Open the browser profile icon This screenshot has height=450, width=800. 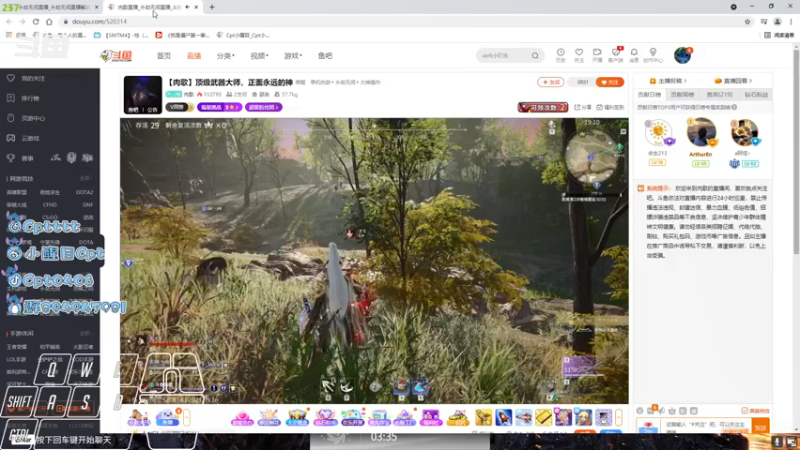(x=778, y=21)
